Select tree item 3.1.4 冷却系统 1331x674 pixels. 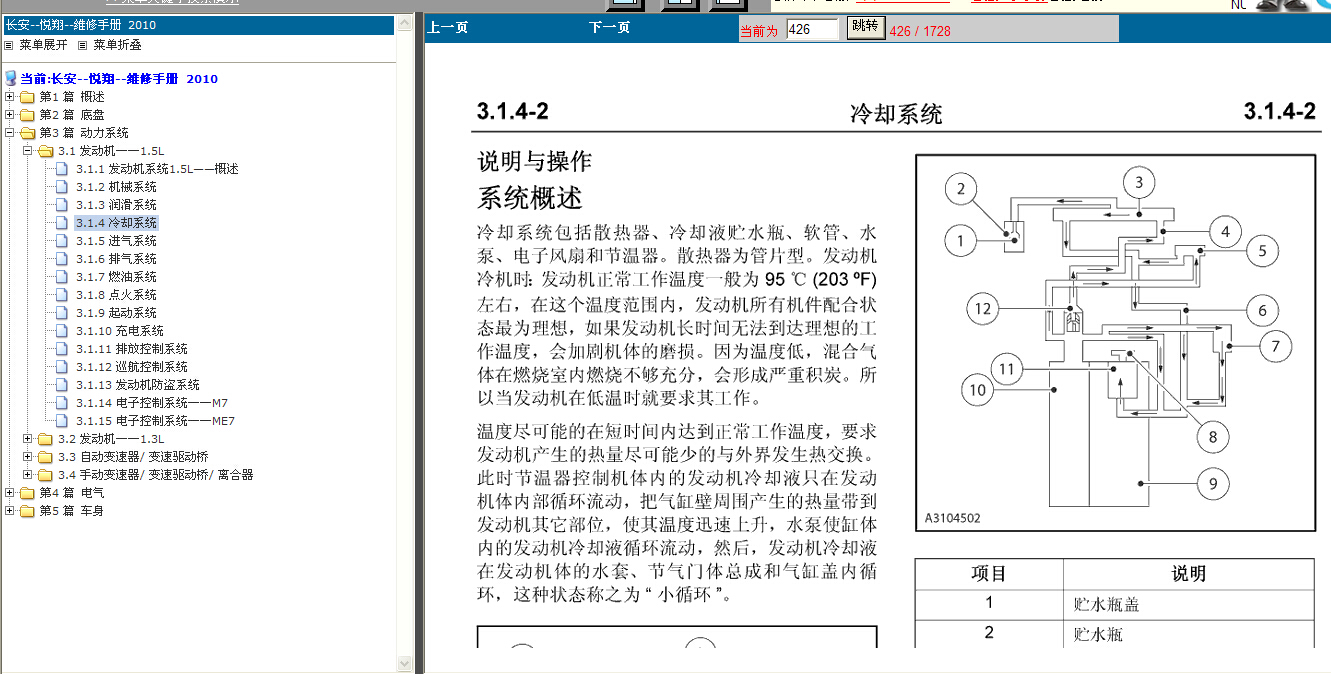(x=116, y=223)
